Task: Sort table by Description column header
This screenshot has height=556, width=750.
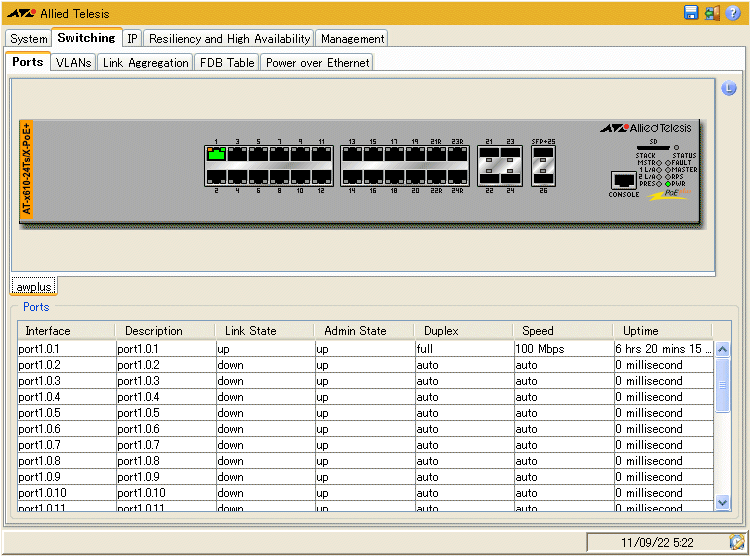Action: tap(165, 331)
